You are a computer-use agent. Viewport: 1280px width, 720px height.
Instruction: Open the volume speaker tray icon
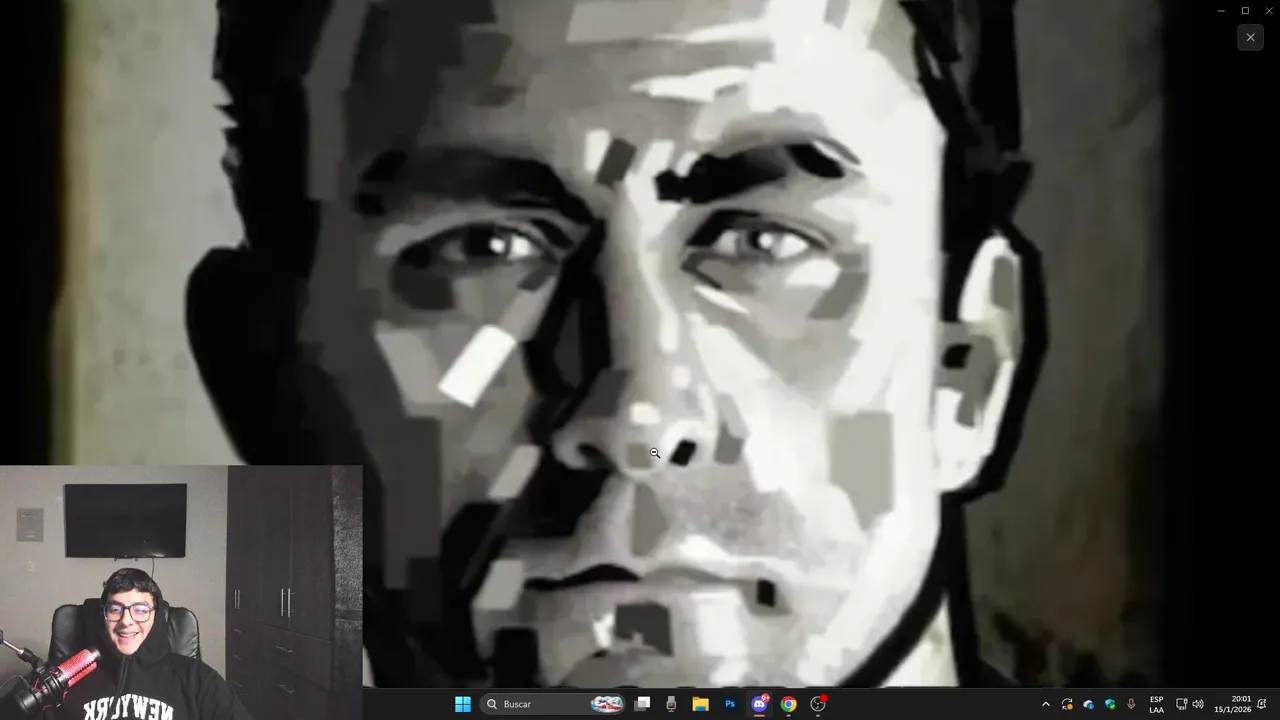tap(1198, 704)
